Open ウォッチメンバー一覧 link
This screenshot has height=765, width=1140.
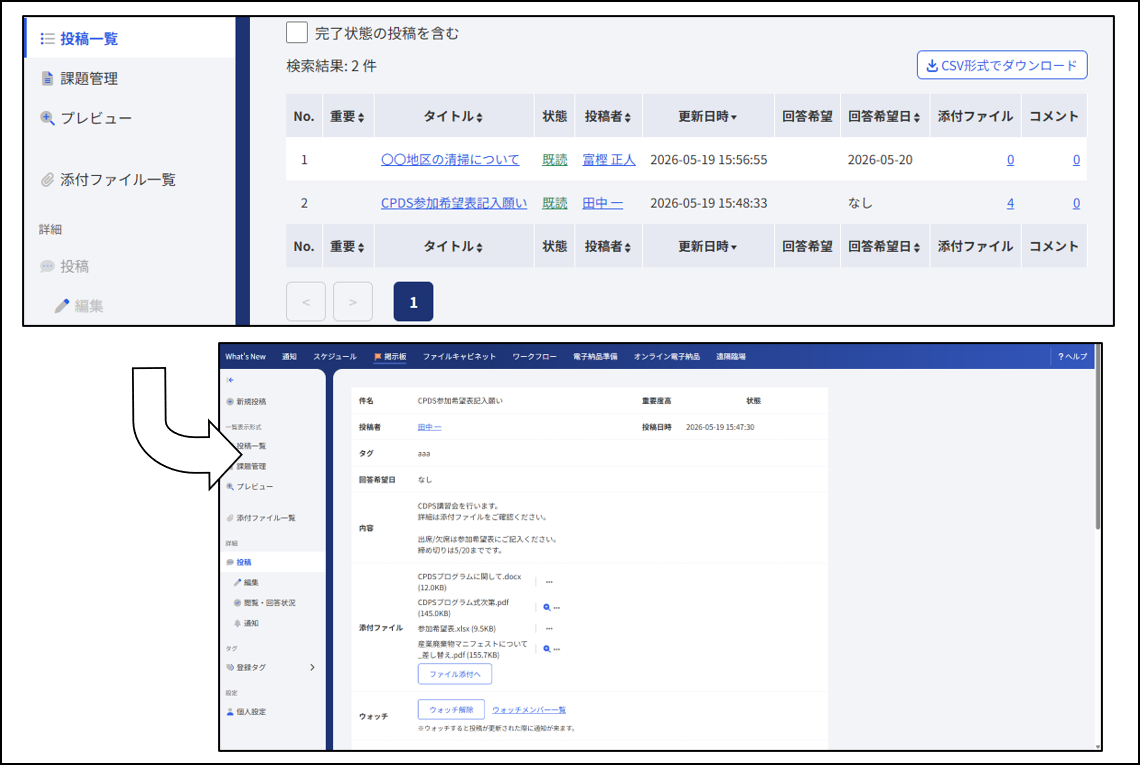529,710
